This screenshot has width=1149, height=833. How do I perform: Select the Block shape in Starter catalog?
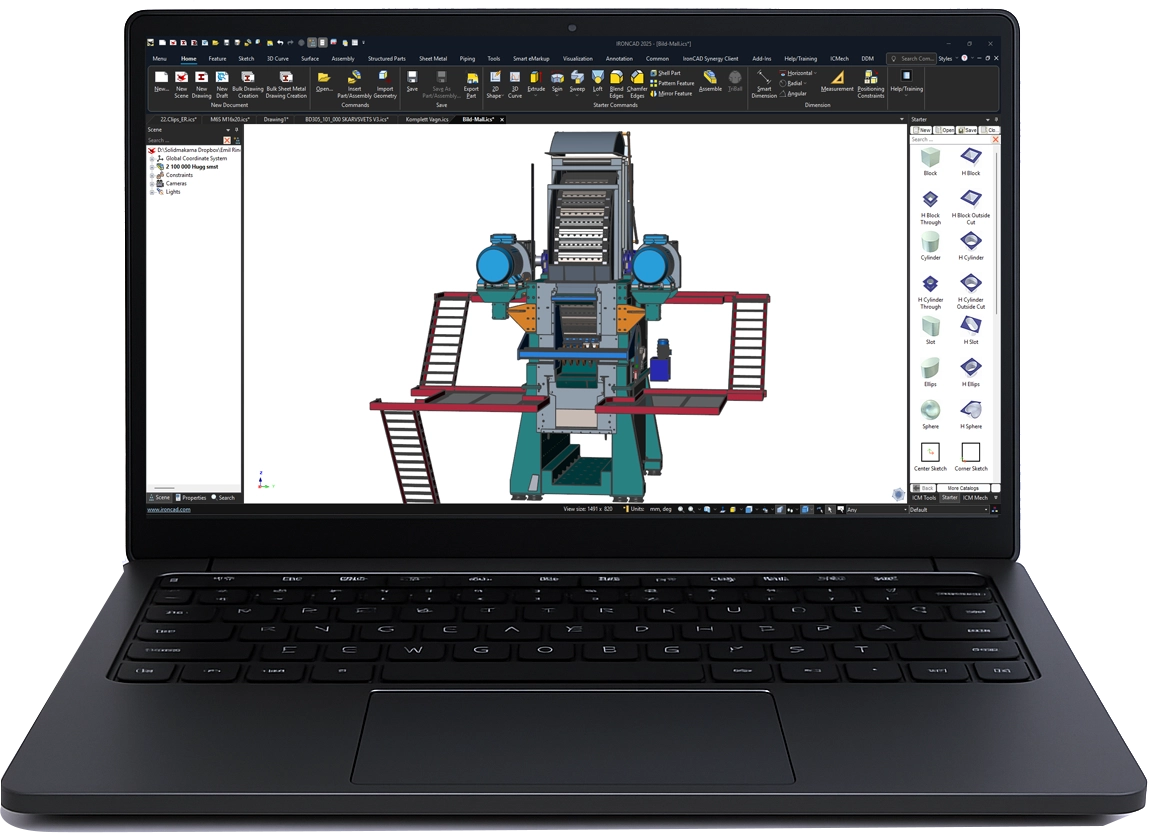tap(930, 158)
